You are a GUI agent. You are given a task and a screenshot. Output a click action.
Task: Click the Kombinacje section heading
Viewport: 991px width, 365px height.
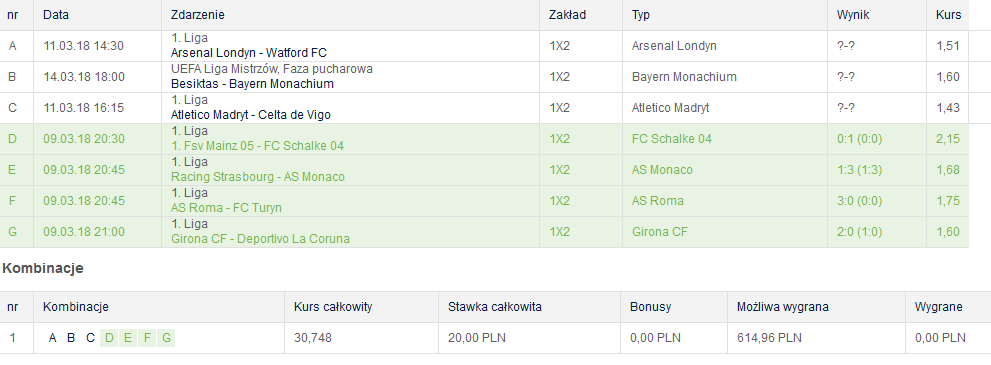[43, 268]
